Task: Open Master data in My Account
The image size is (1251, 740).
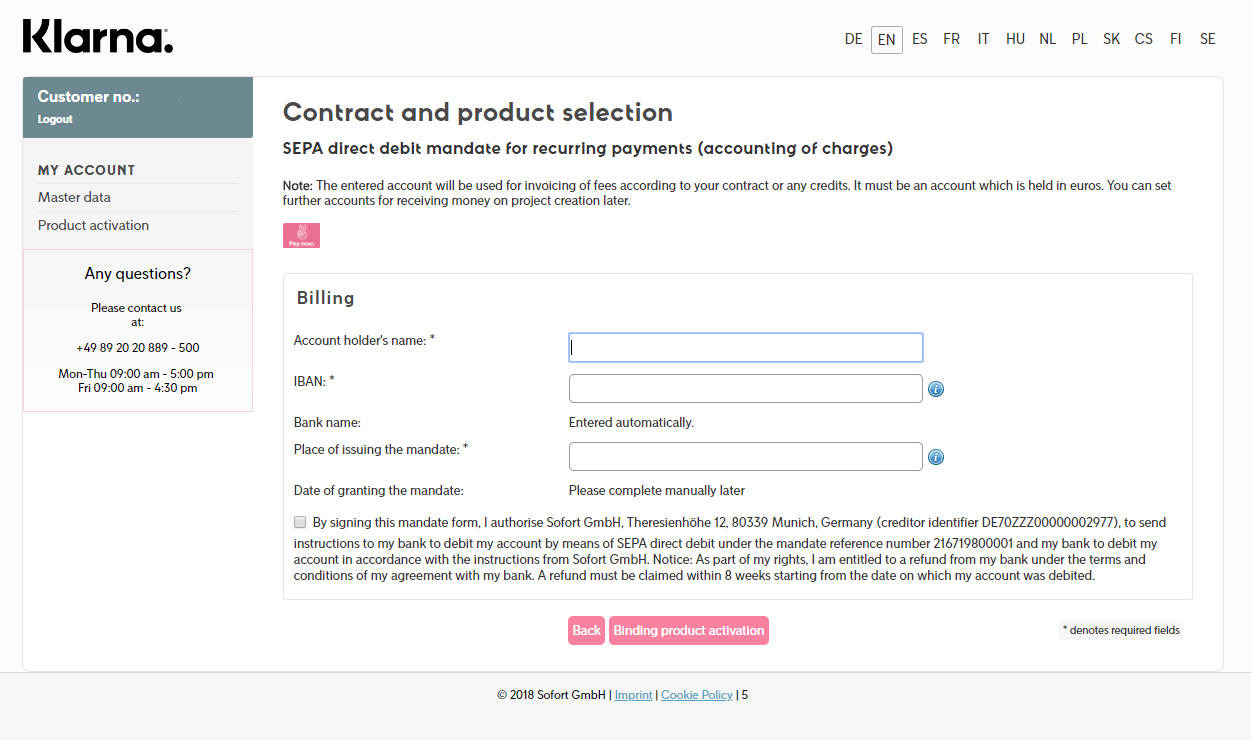Action: click(x=74, y=197)
